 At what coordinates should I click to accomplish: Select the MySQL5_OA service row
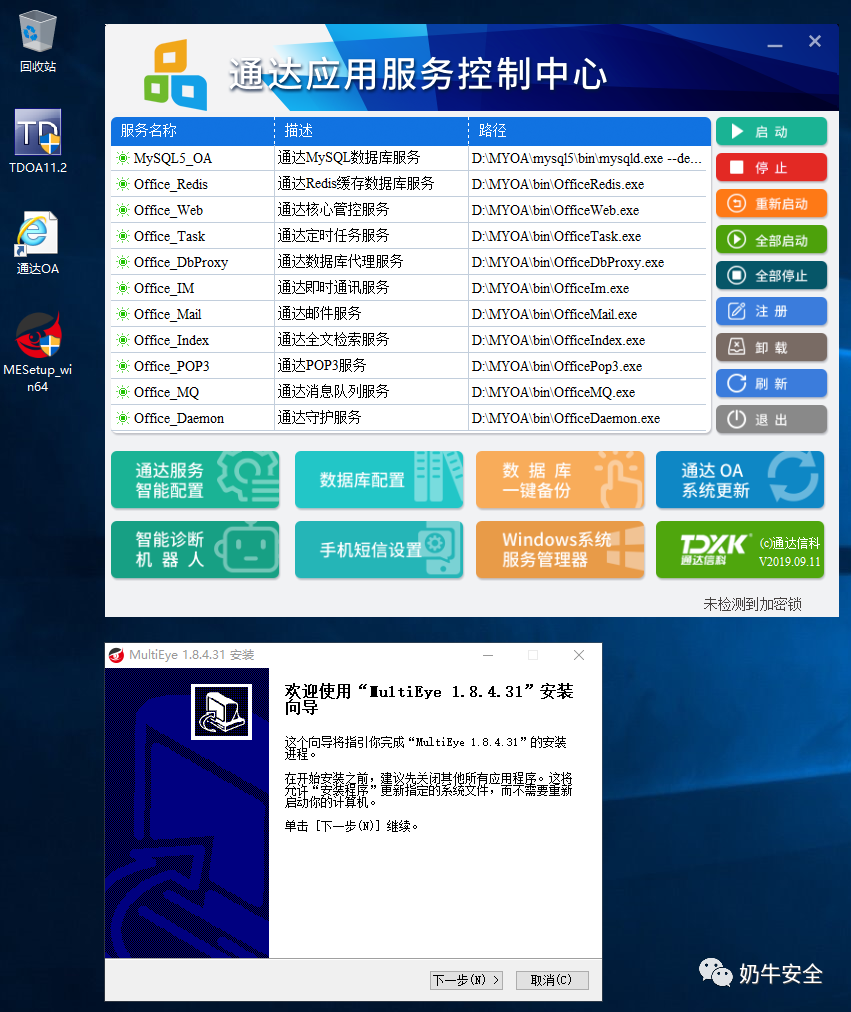pyautogui.click(x=410, y=158)
